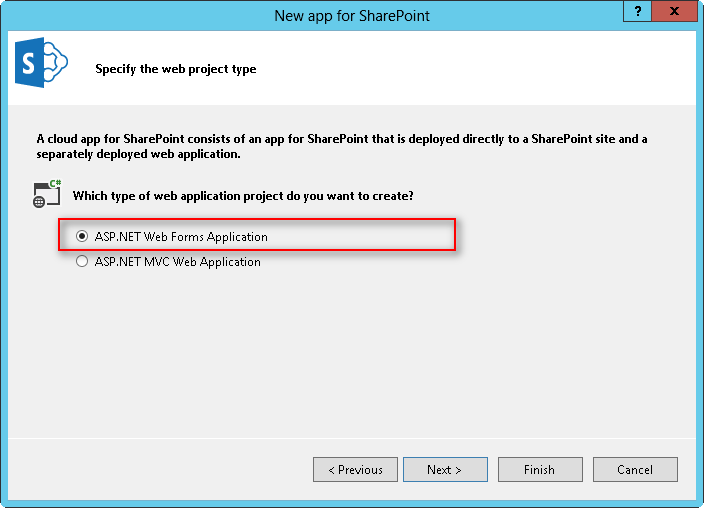Viewport: 704px width, 508px height.
Task: Close the New app for SharePoint dialog
Action: pos(676,10)
